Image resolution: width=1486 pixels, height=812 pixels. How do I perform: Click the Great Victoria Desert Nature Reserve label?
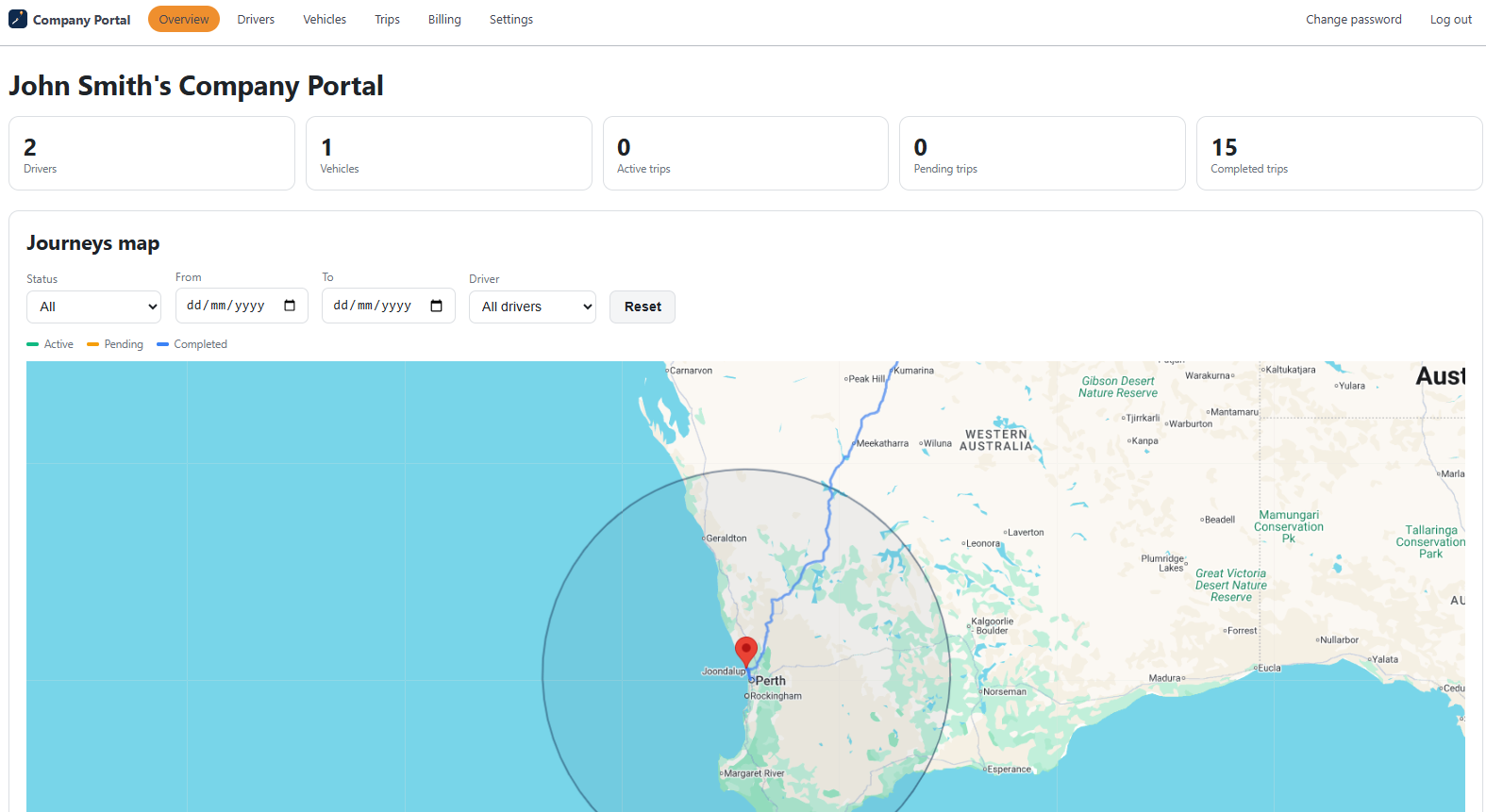click(1231, 586)
